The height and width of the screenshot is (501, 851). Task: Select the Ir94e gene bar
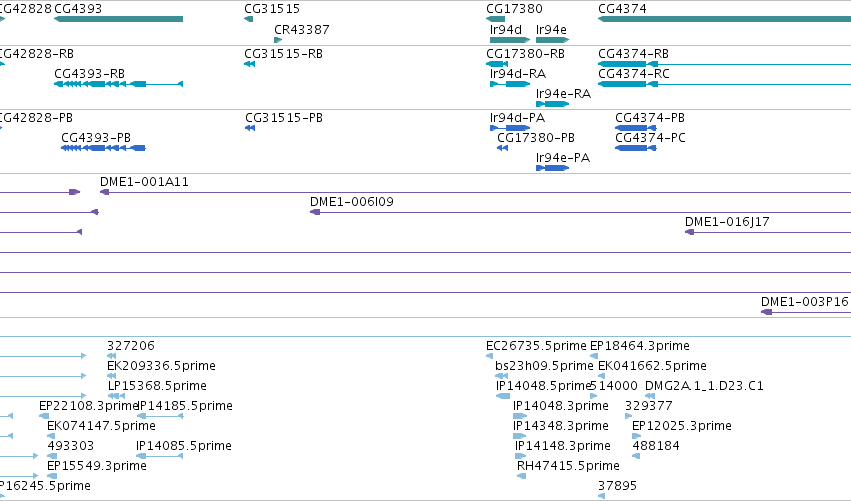552,40
